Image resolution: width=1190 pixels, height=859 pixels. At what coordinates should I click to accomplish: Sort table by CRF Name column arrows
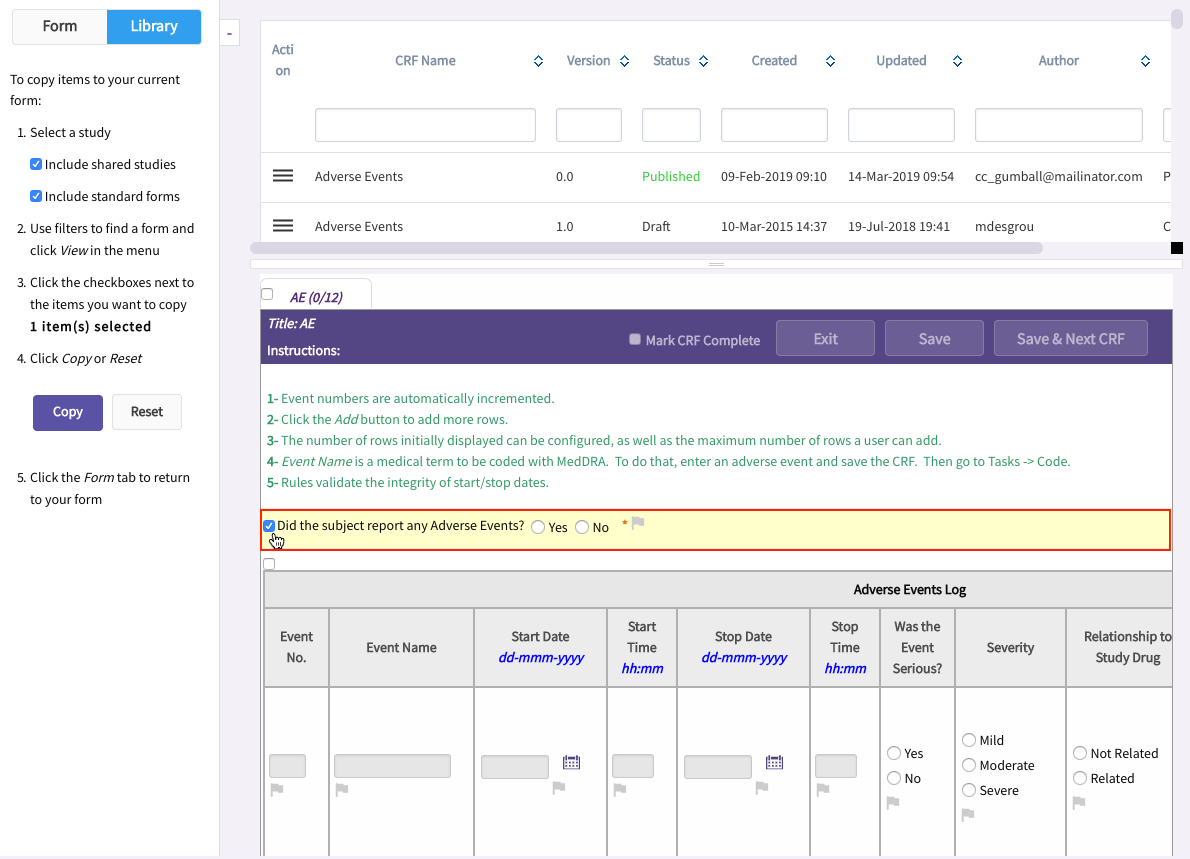click(x=538, y=61)
